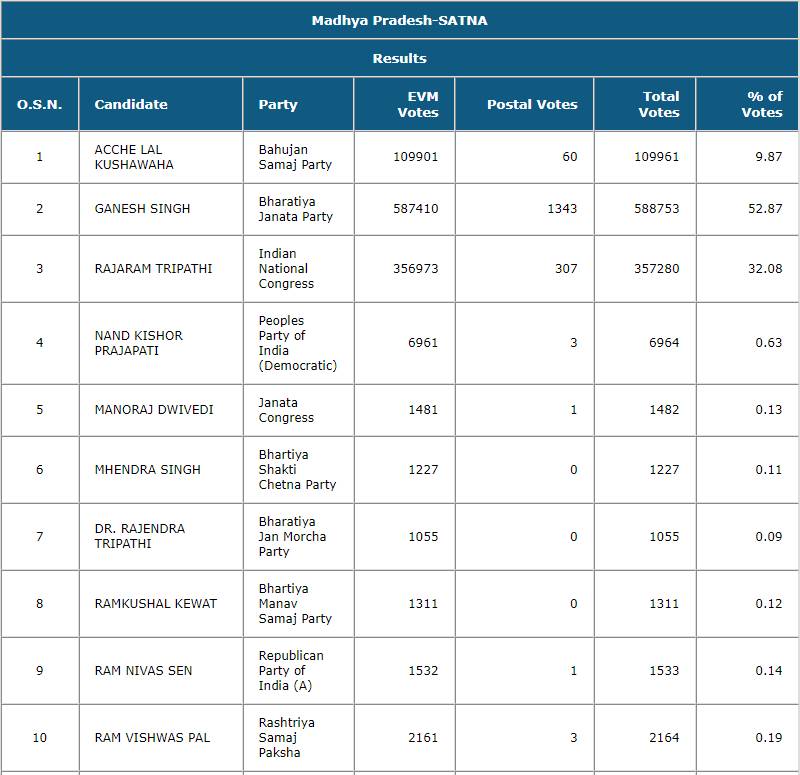
Task: Click the Madhya Pradesh-SATNA title header
Action: [x=399, y=20]
